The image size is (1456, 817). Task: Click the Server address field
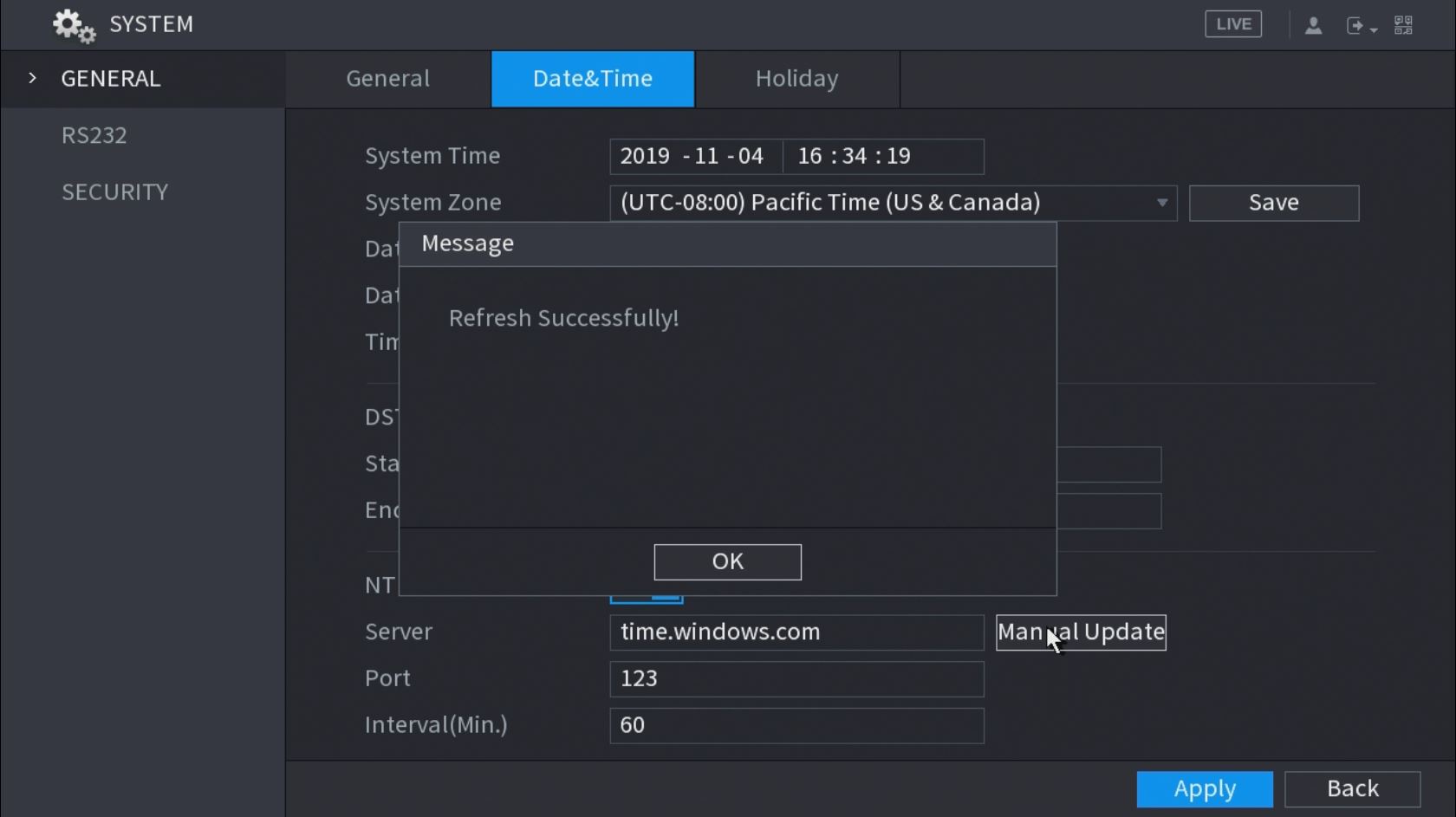coord(796,632)
